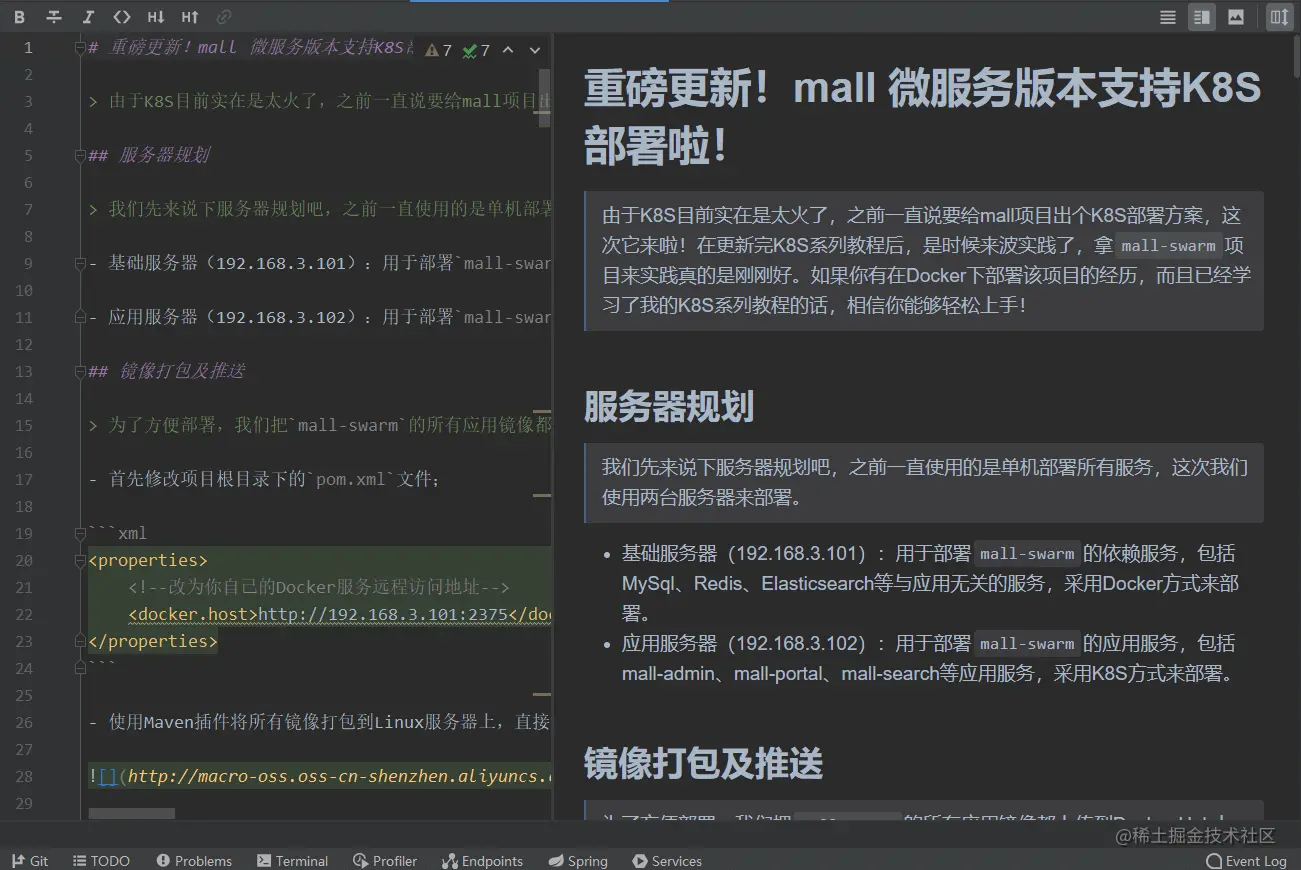Fold the xml code fence on line 19
The height and width of the screenshot is (870, 1301).
80,533
